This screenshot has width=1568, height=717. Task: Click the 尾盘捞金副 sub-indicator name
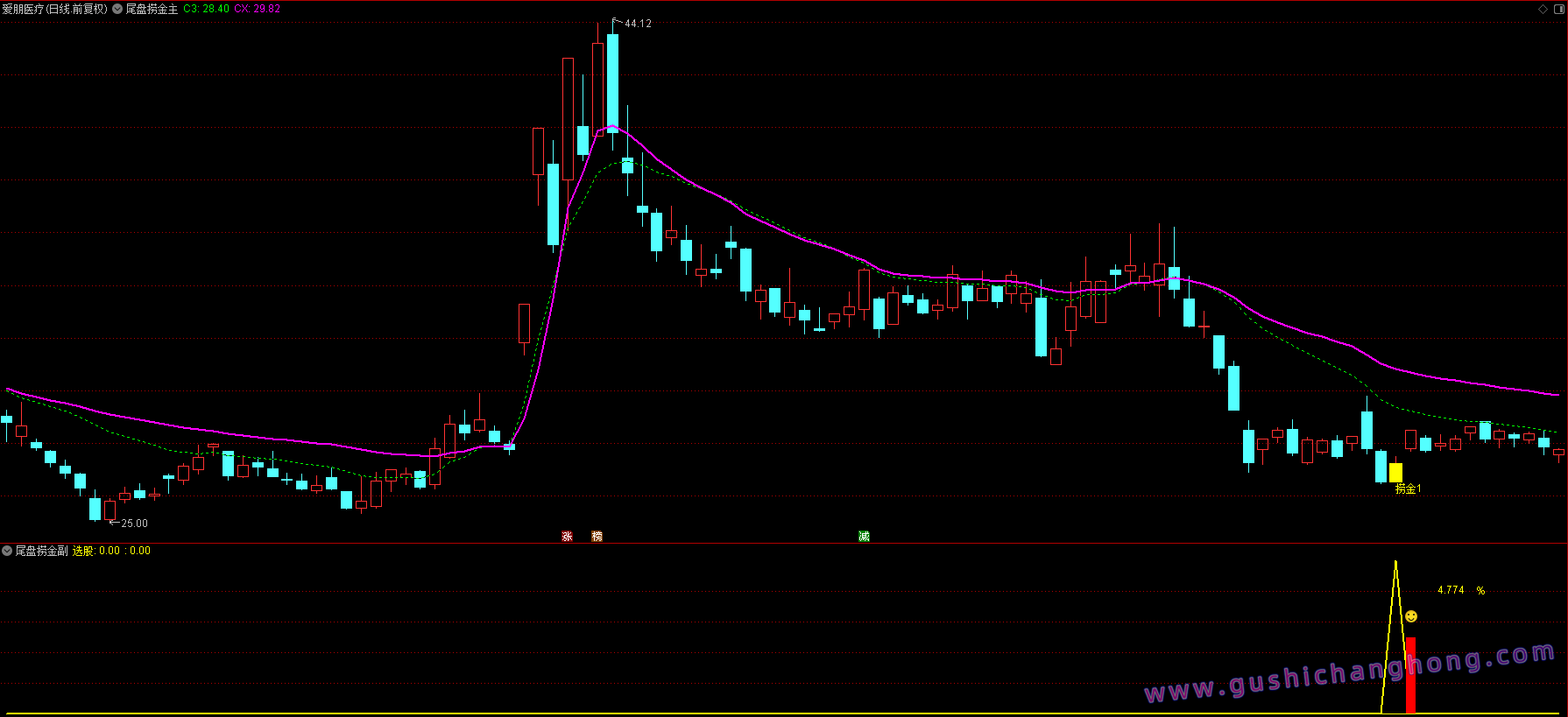click(41, 551)
